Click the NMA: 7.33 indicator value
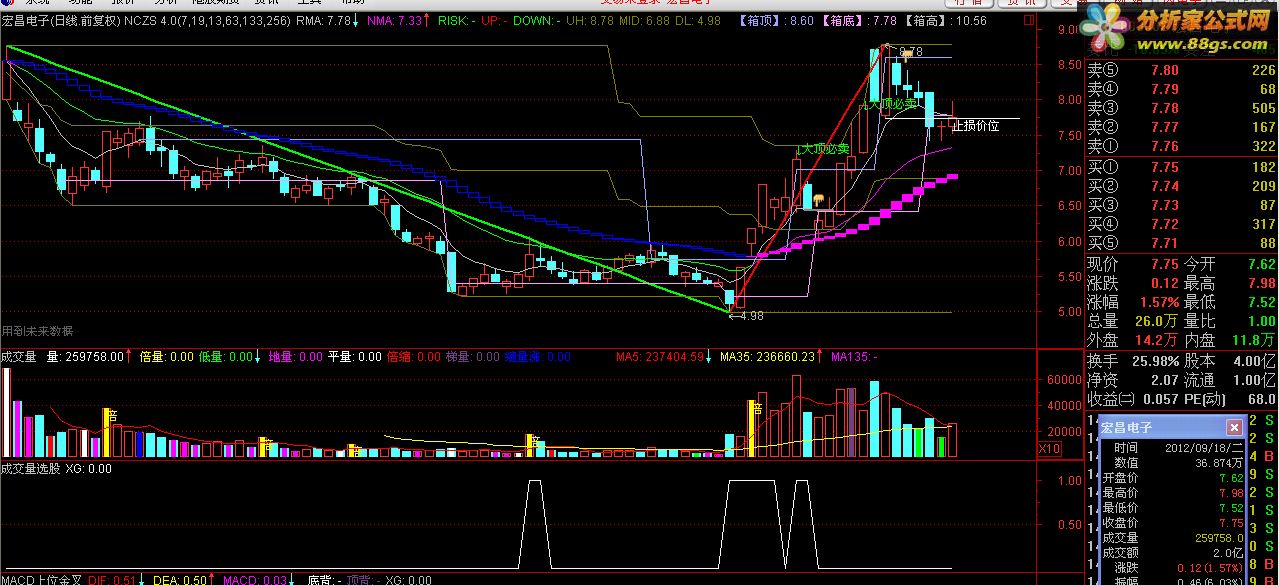This screenshot has height=585, width=1279. click(x=395, y=20)
